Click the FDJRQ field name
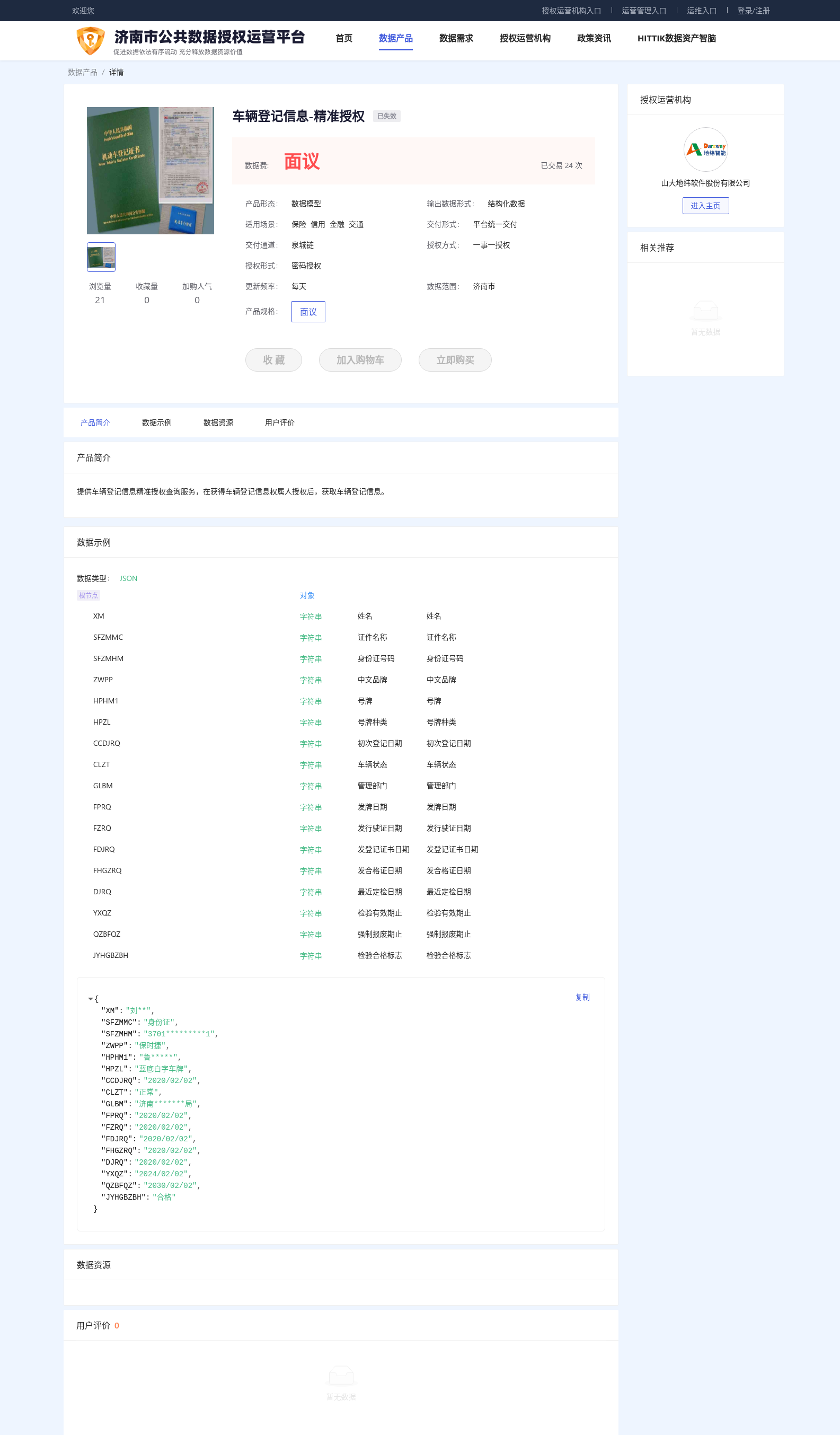This screenshot has width=840, height=1435. (x=103, y=849)
